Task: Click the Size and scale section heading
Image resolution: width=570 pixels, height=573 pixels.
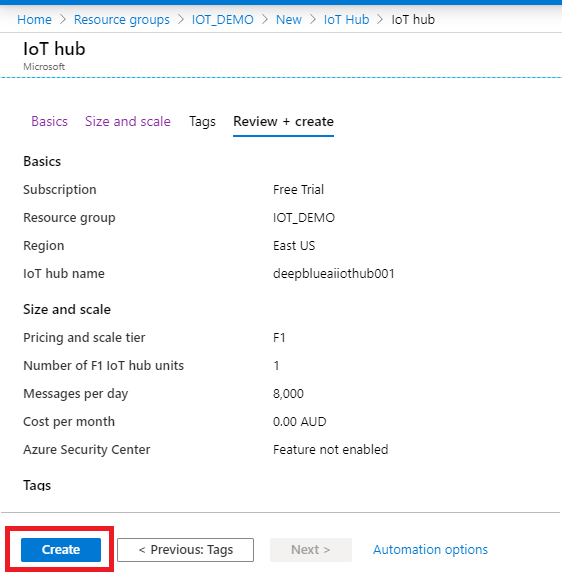Action: point(67,310)
